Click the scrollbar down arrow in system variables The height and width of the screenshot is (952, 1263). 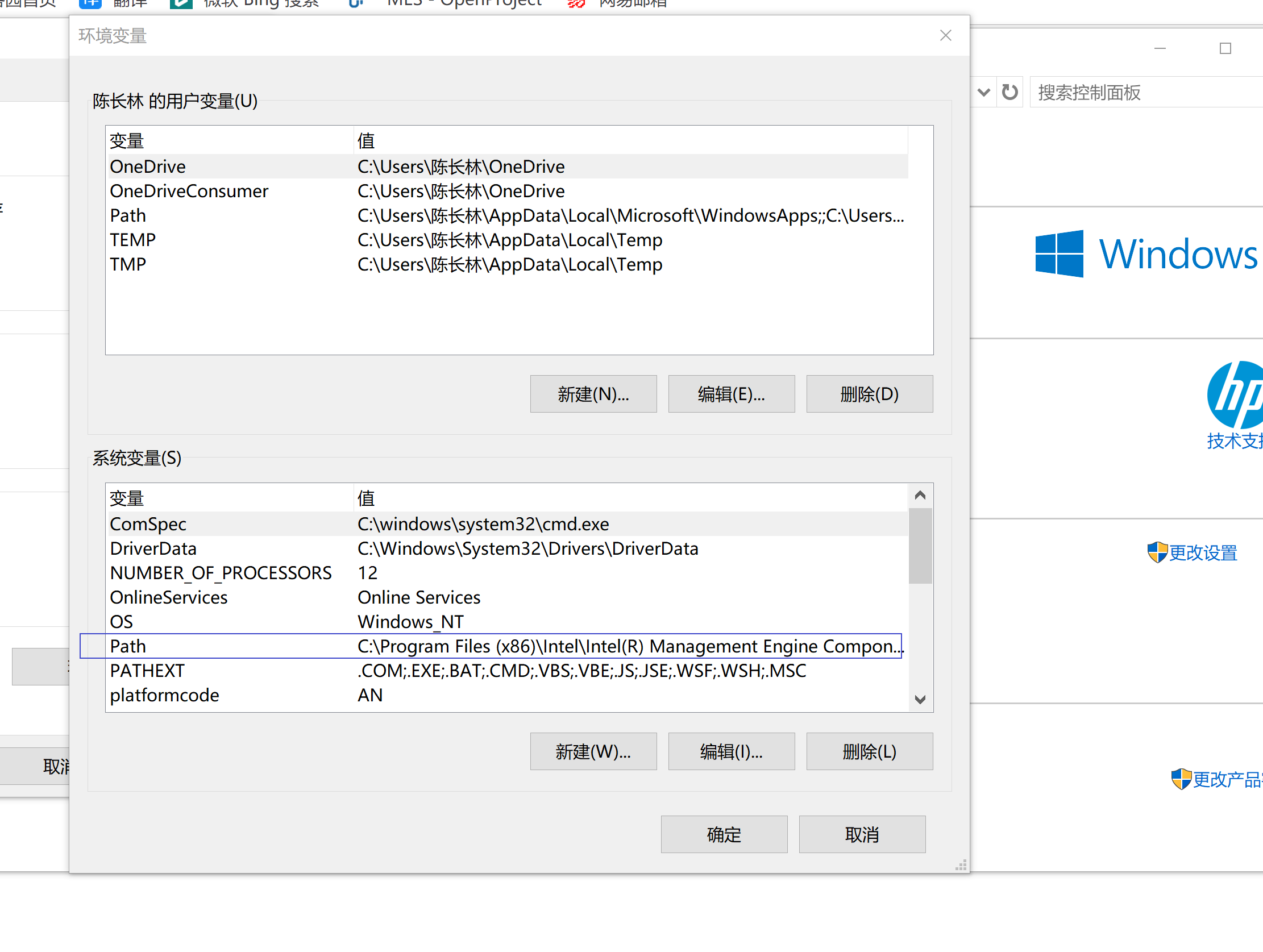pos(920,699)
